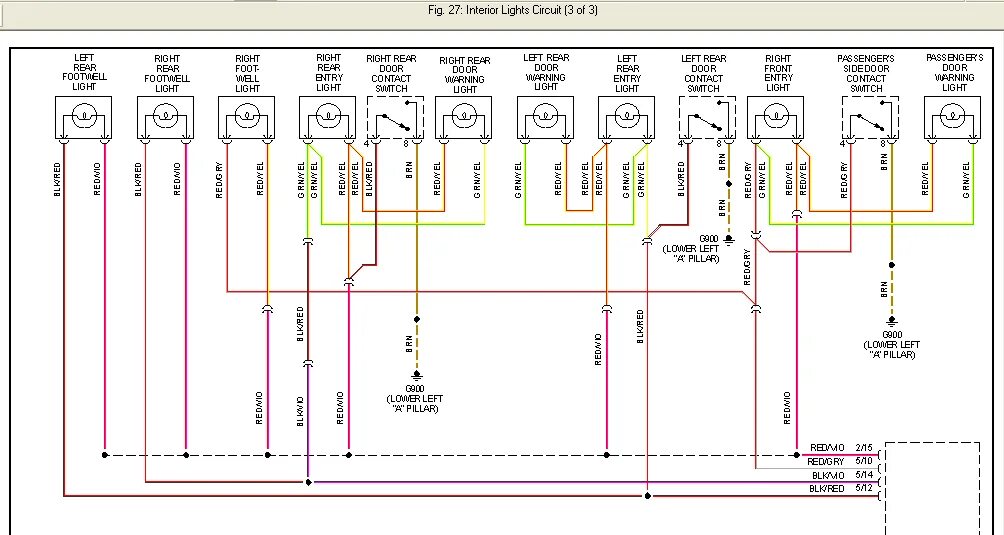Click the Right Footwell Light lamp symbol
The image size is (1004, 535).
tap(247, 117)
